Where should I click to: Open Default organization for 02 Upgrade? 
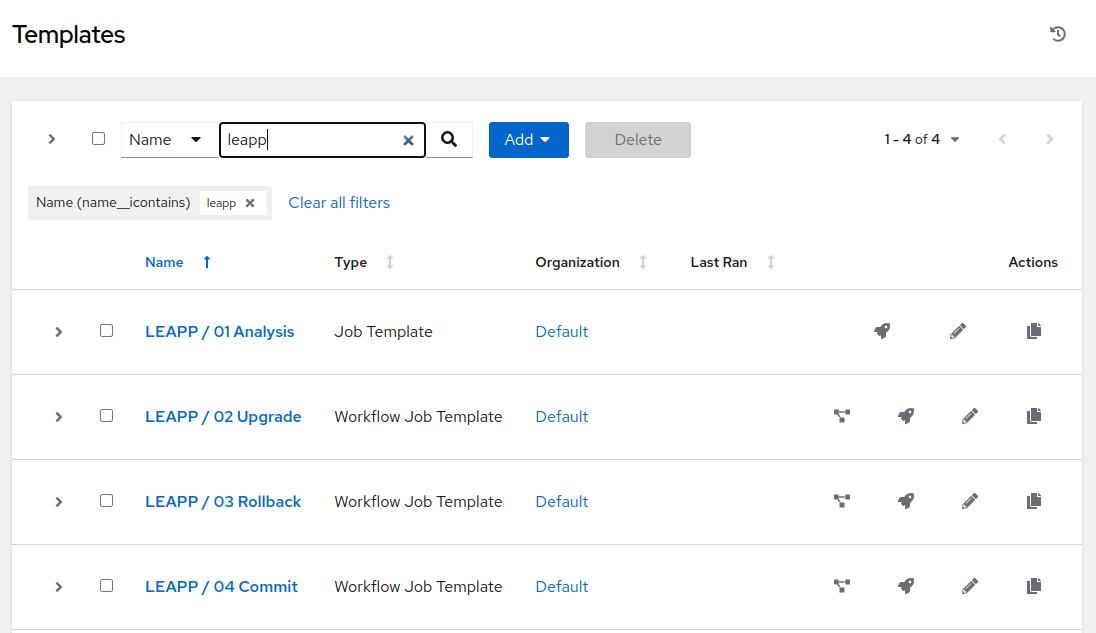coord(562,417)
